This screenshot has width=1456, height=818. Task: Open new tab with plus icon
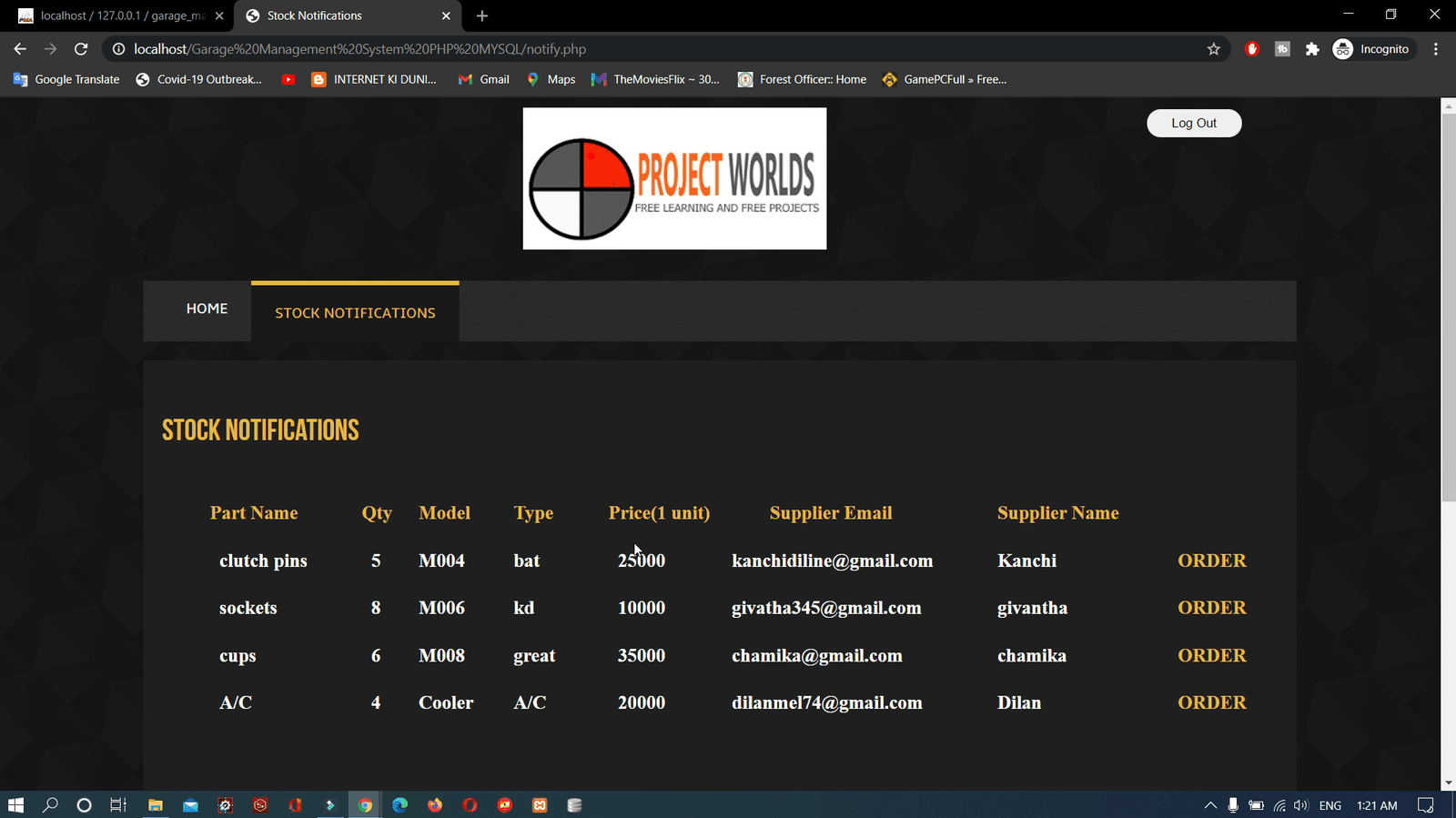click(482, 15)
